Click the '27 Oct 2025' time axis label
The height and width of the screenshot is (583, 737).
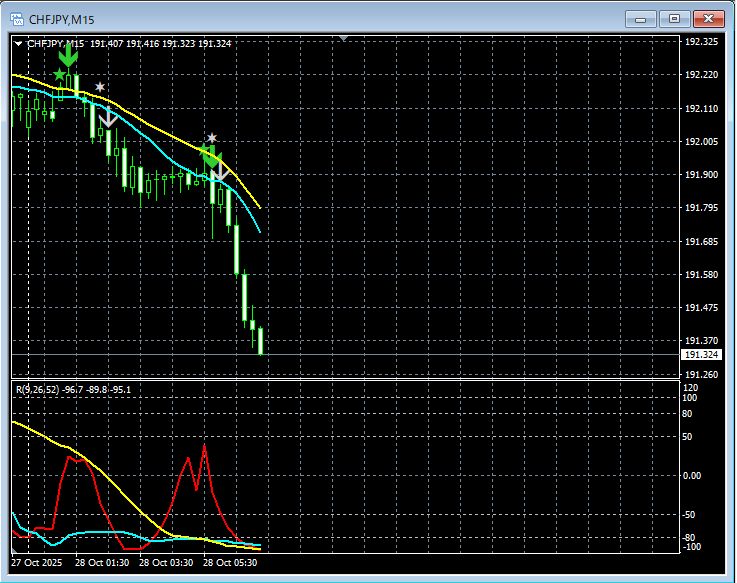point(37,563)
